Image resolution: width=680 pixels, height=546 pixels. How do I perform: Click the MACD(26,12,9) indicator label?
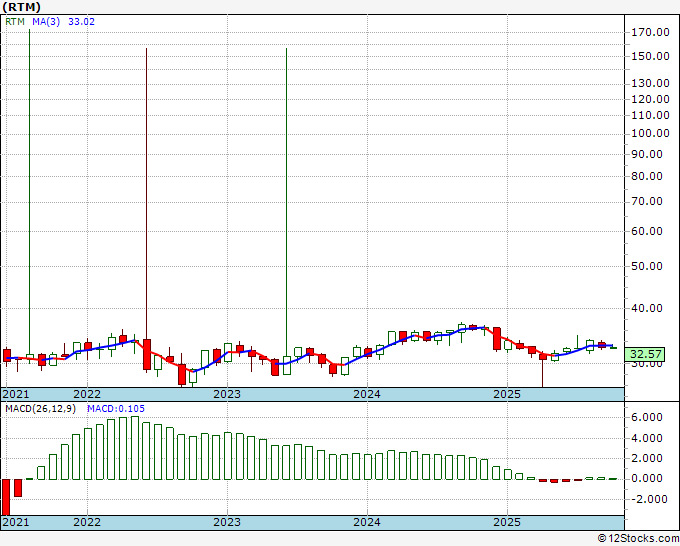pos(40,409)
